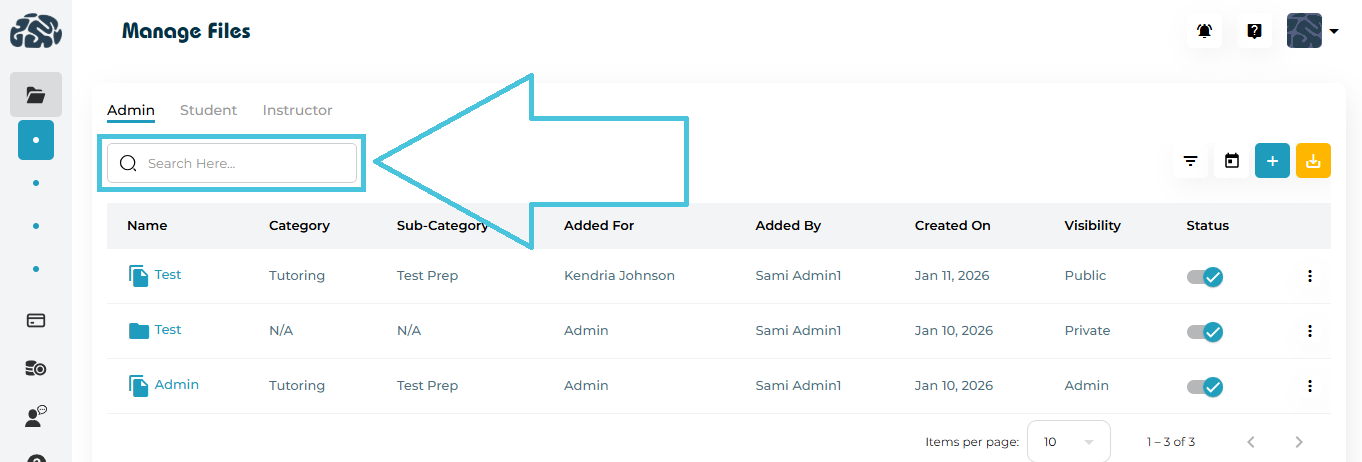The width and height of the screenshot is (1362, 462).
Task: Open three-dot menu for Kendria Johnson row
Action: click(1310, 276)
